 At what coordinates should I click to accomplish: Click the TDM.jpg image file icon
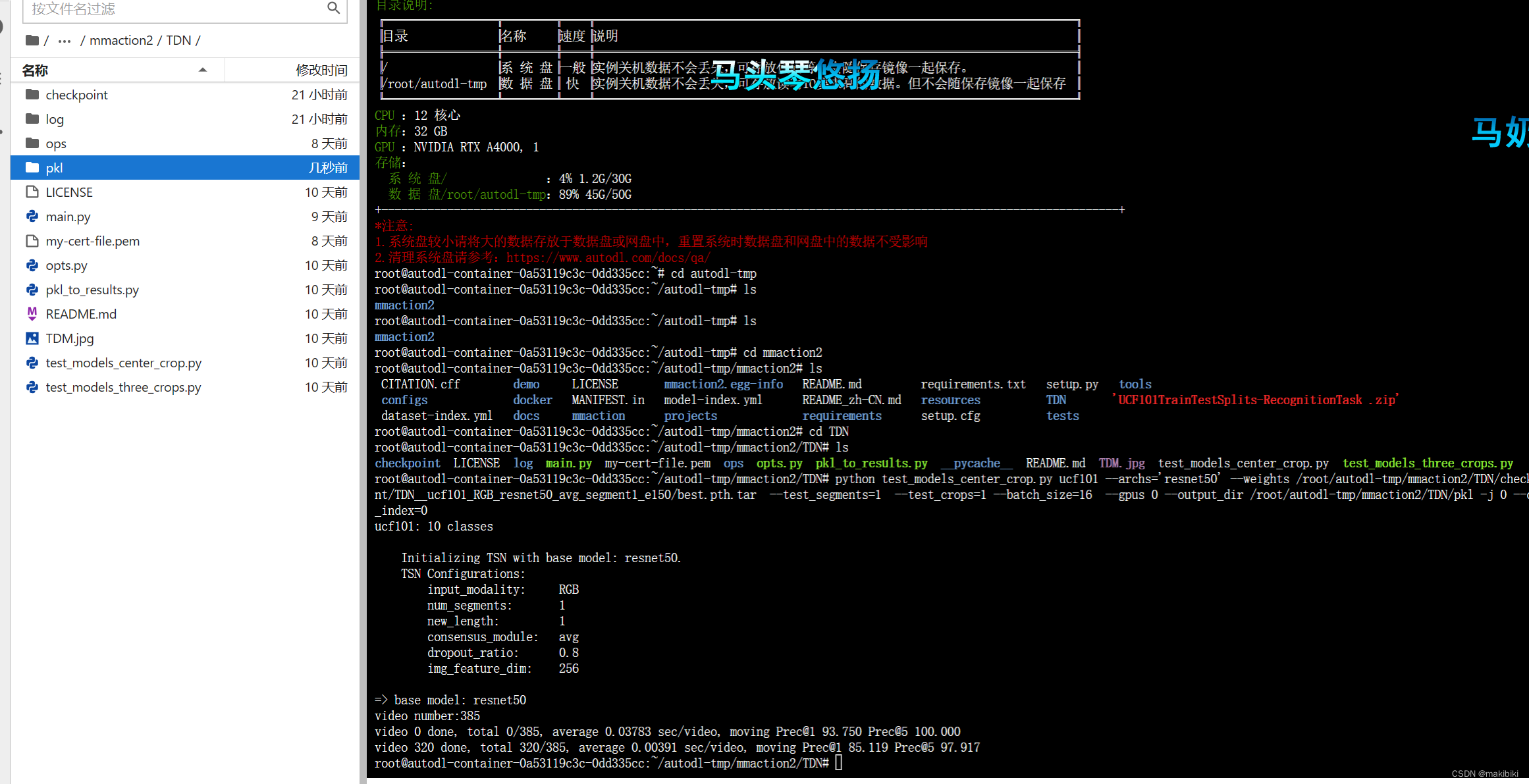(x=32, y=338)
